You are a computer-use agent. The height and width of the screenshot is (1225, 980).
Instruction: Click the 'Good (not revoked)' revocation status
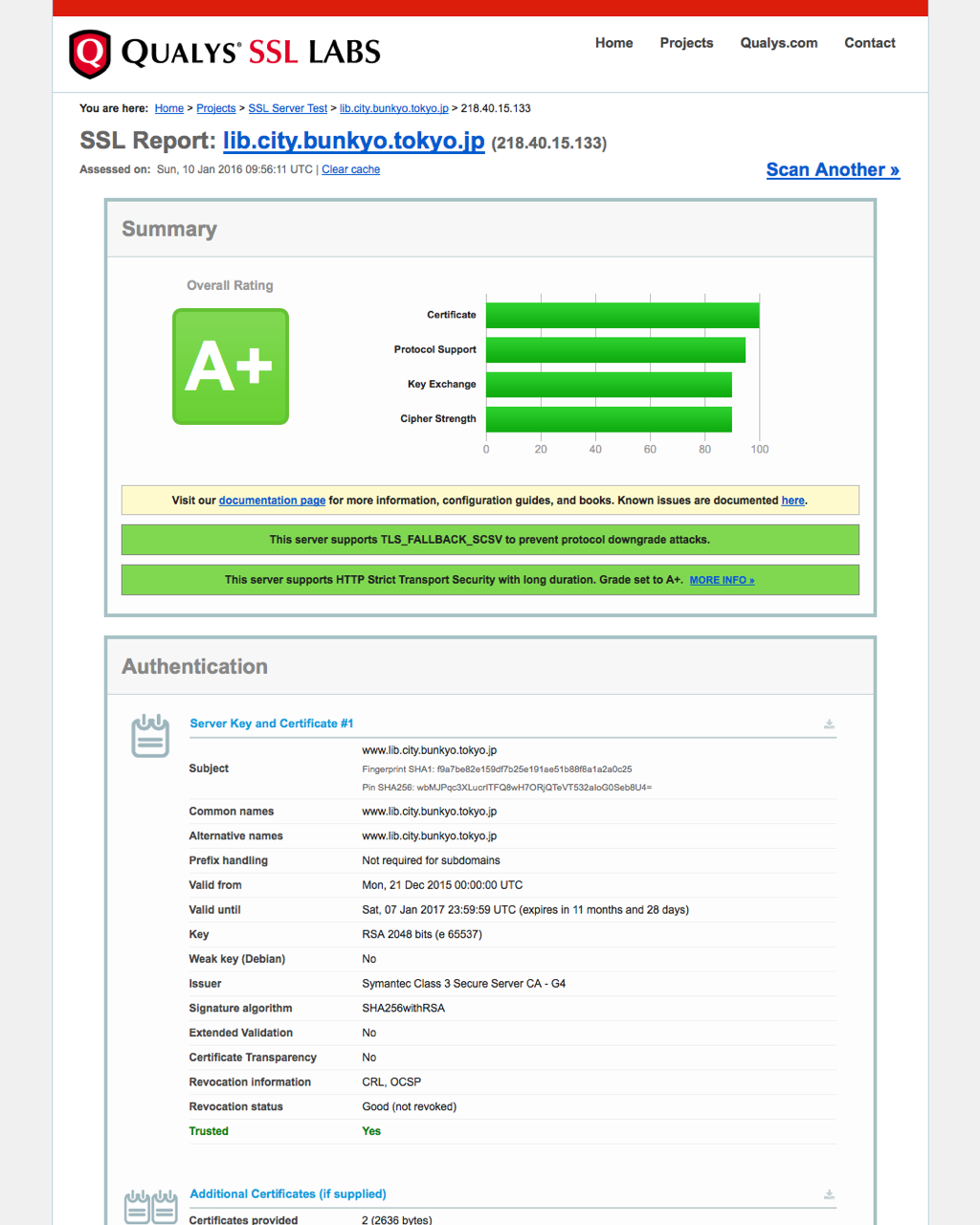pos(410,1107)
